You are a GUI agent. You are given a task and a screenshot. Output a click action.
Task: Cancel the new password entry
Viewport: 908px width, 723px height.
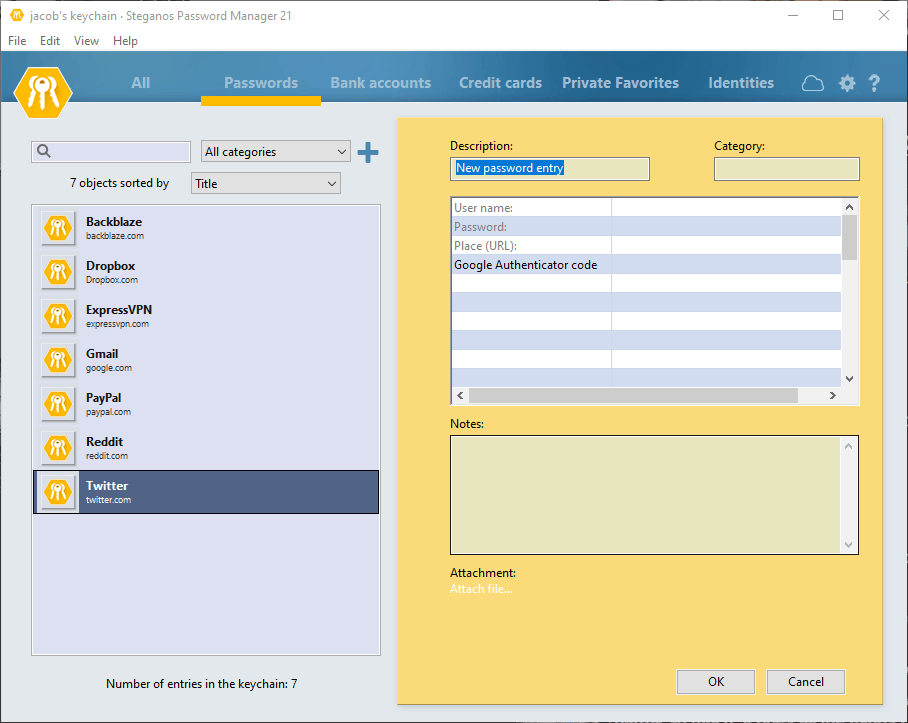pyautogui.click(x=806, y=682)
